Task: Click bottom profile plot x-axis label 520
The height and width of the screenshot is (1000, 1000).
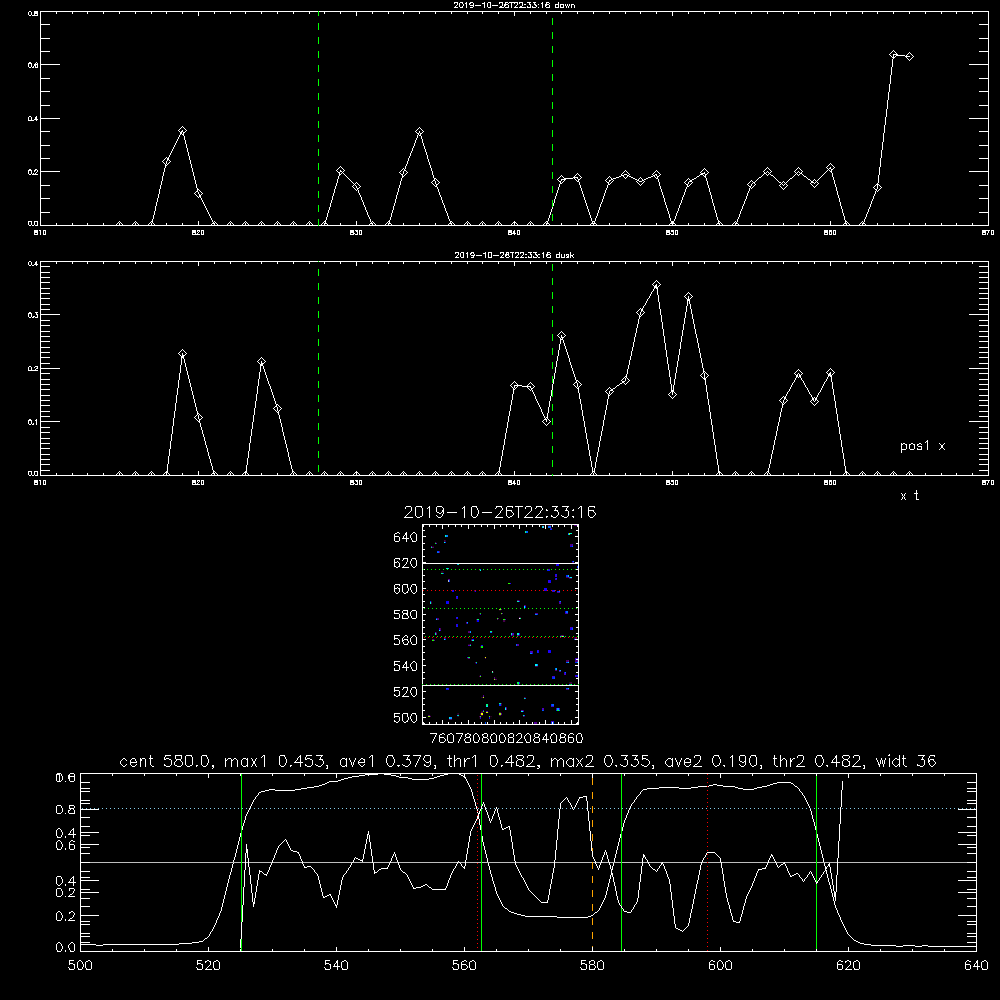Action: (x=208, y=966)
